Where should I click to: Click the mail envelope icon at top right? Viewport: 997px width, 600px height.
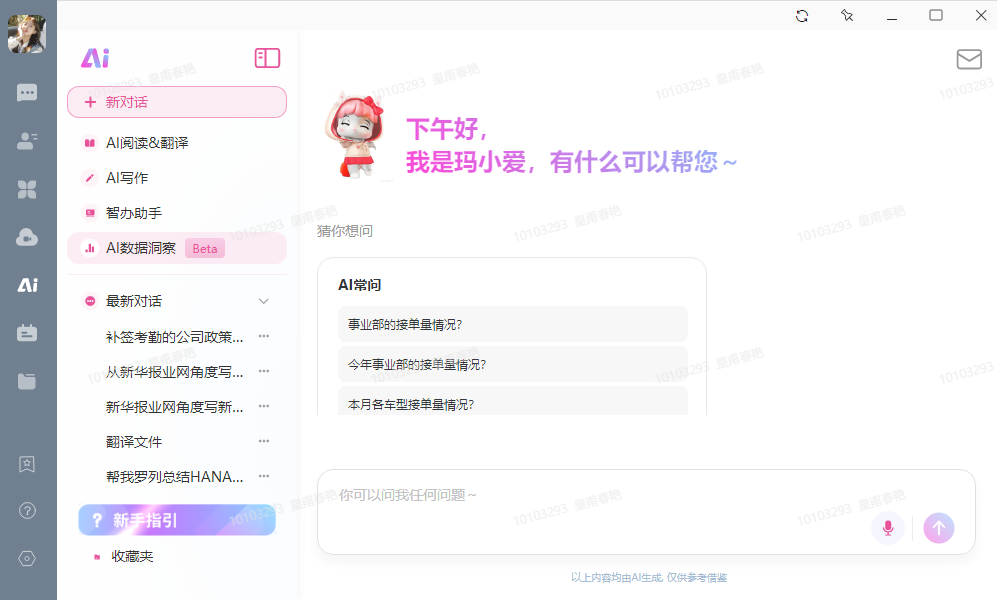(969, 59)
